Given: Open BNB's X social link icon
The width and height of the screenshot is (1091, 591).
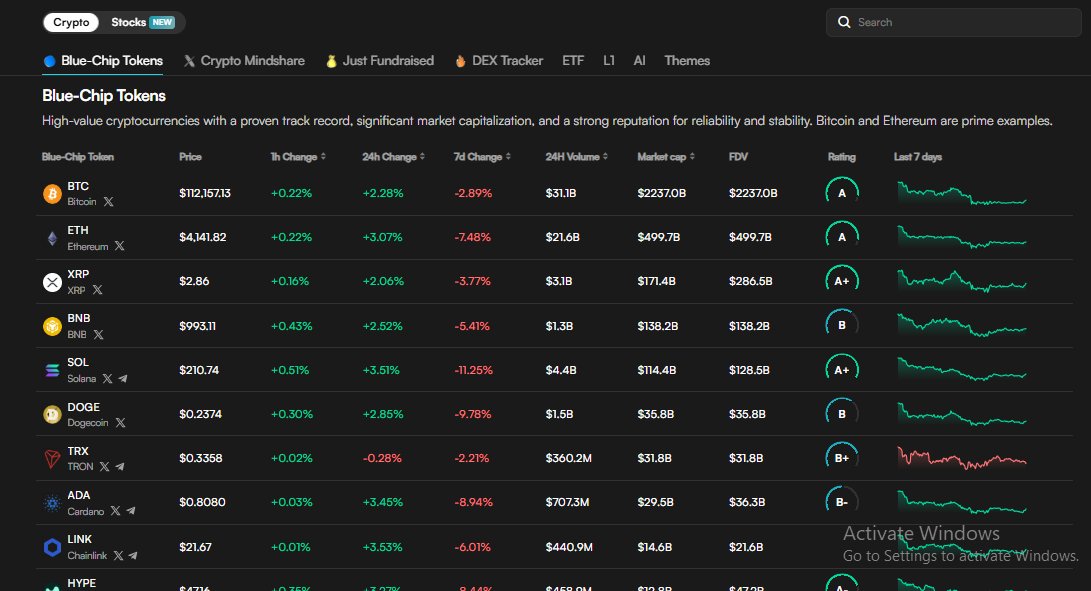Looking at the screenshot, I should (x=99, y=334).
